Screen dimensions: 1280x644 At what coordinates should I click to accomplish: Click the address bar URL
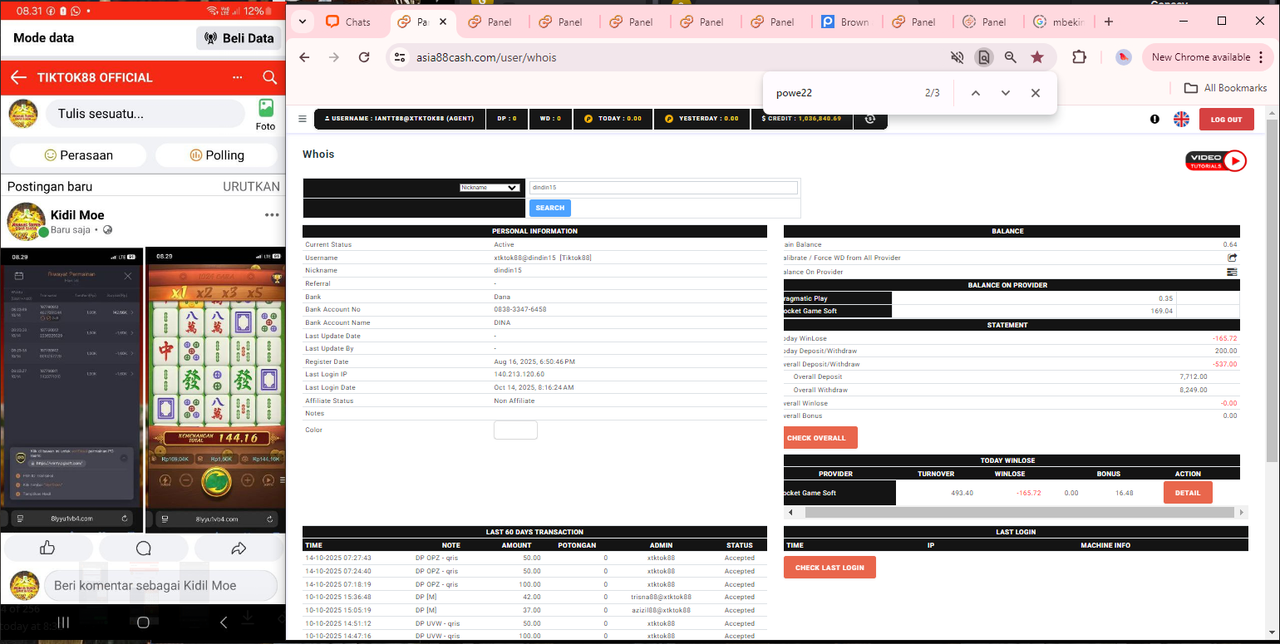pos(486,57)
